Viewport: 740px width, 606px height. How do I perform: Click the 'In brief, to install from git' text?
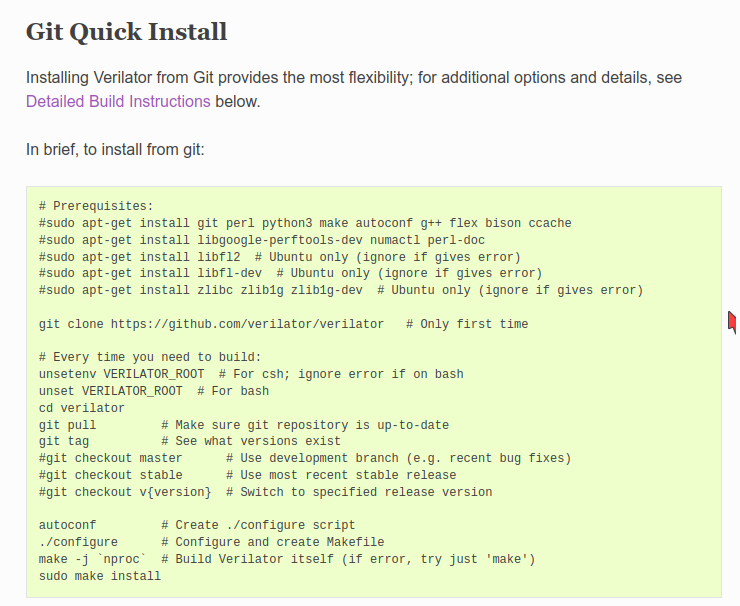(115, 150)
